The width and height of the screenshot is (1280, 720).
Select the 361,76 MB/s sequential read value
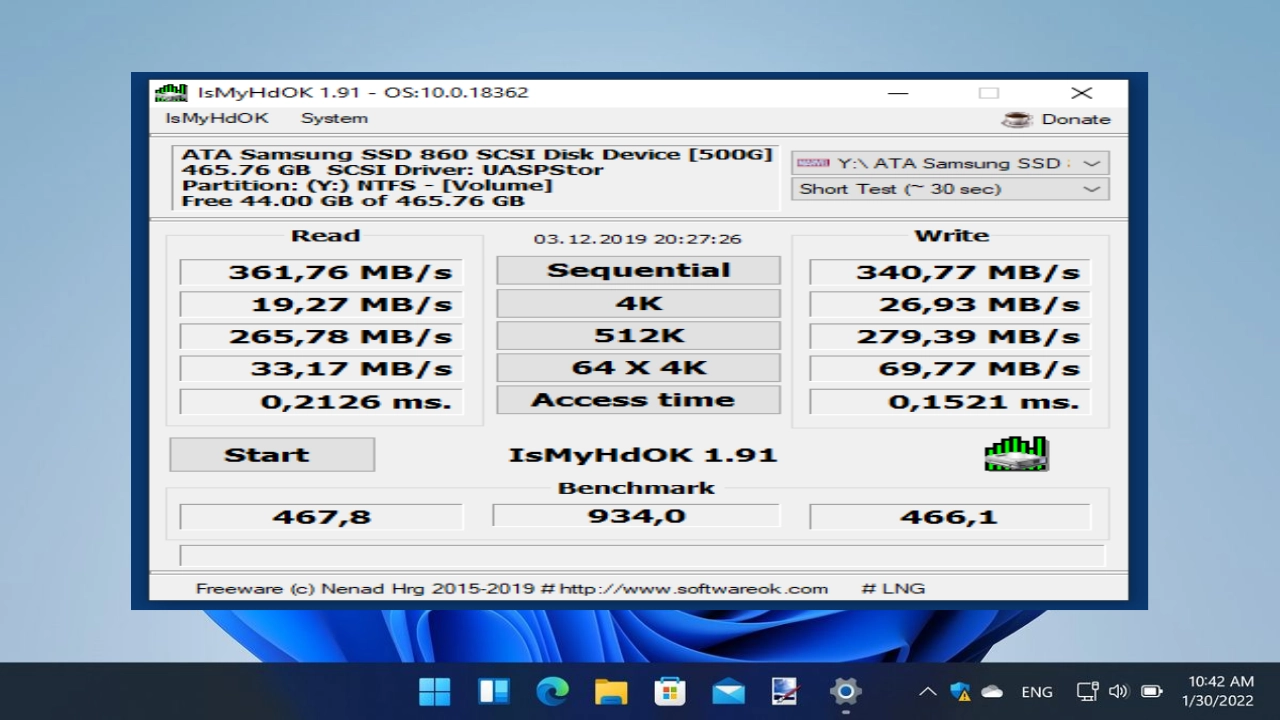[321, 272]
